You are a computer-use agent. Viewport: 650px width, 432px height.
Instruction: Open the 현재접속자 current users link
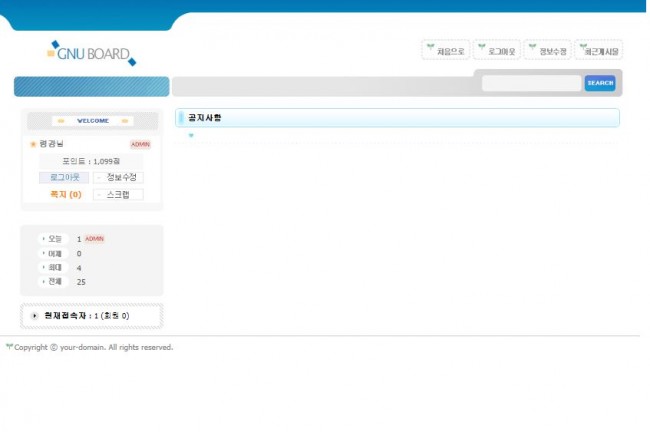[86, 316]
